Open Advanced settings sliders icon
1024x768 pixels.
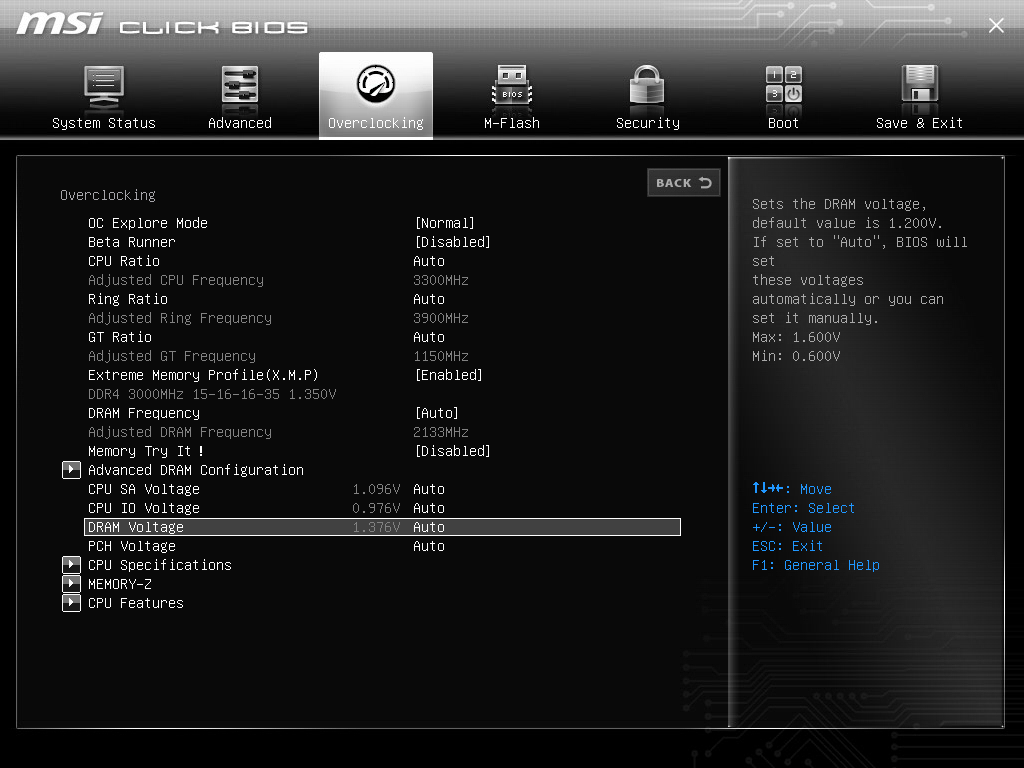240,86
